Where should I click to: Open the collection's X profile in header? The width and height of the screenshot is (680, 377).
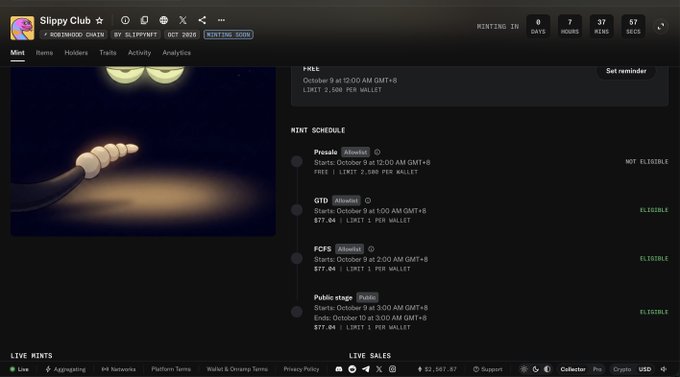[183, 20]
